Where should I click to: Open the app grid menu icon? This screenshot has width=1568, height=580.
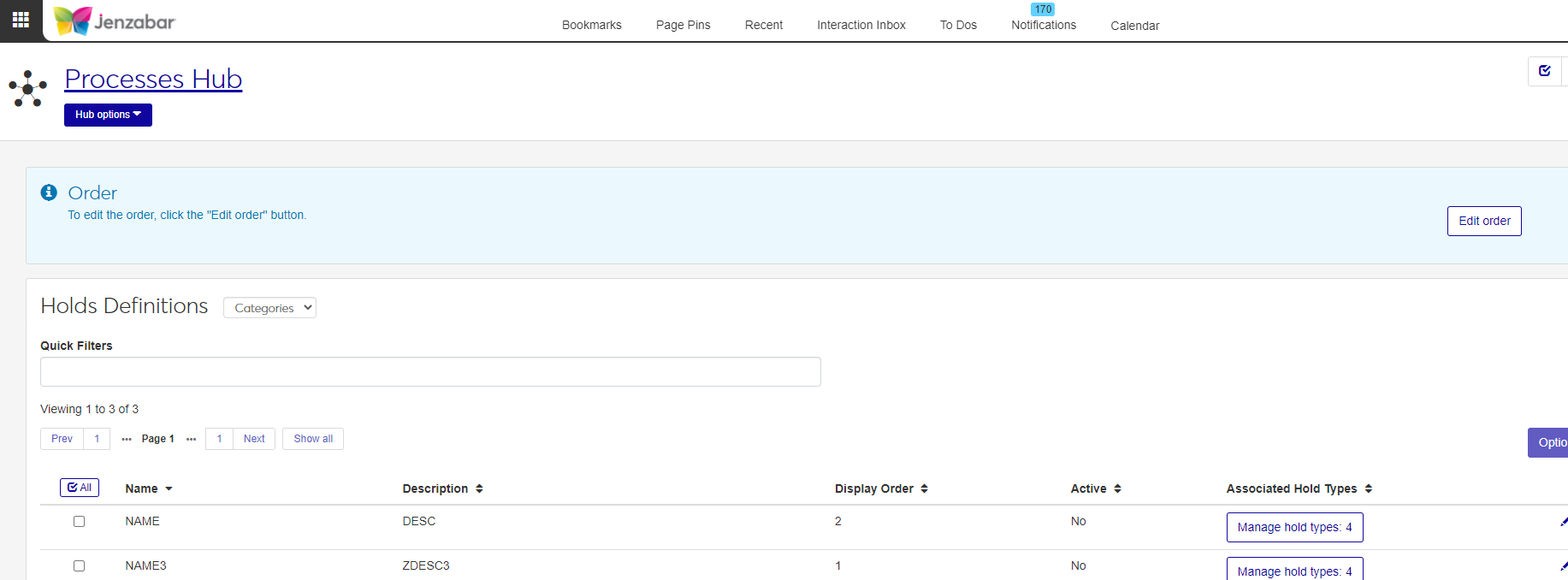click(x=21, y=20)
